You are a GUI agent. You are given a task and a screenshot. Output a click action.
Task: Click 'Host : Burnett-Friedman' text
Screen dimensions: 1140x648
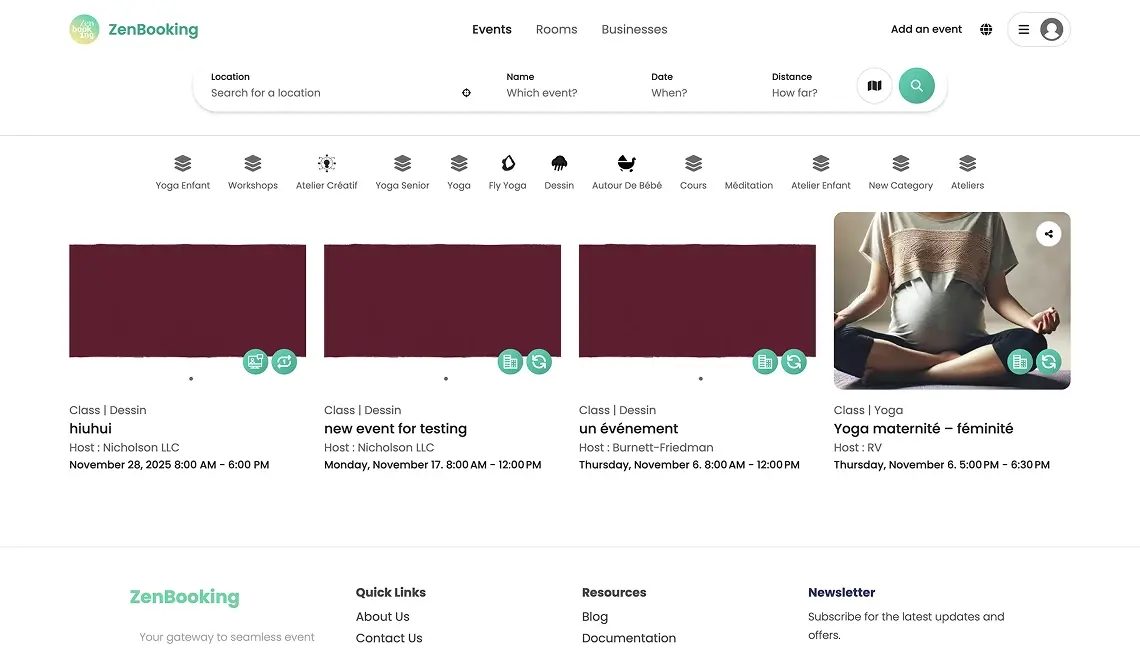[646, 448]
